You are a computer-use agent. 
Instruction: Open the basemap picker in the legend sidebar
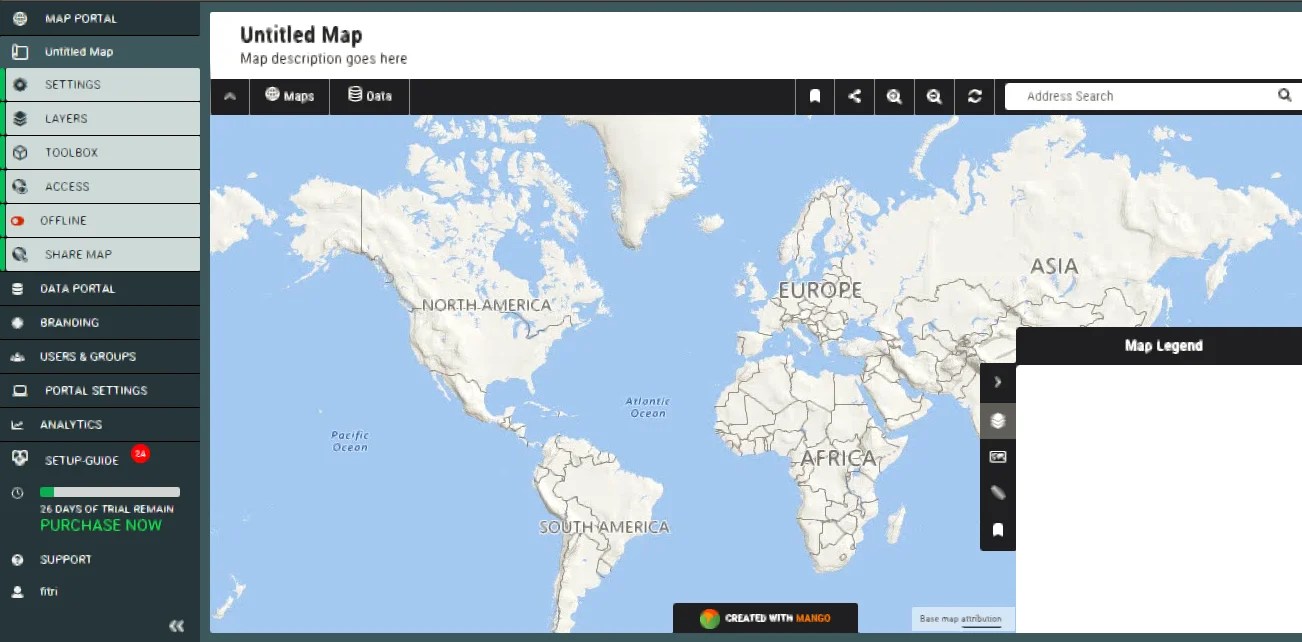pyautogui.click(x=997, y=456)
